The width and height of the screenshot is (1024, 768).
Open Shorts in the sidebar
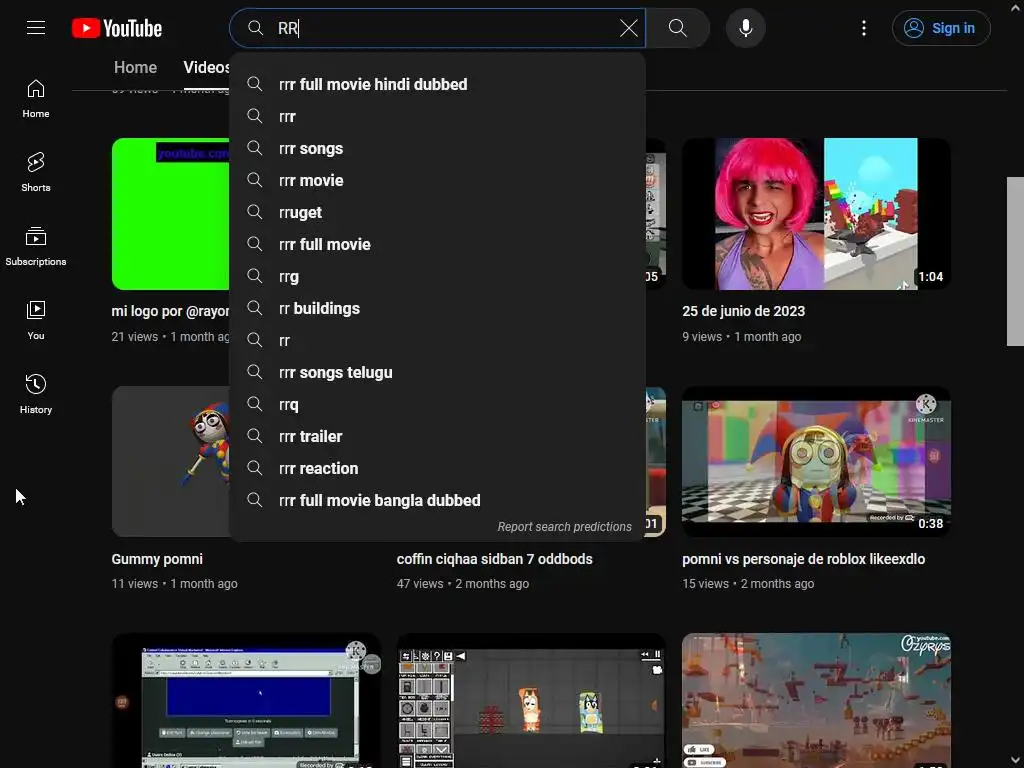coord(36,172)
